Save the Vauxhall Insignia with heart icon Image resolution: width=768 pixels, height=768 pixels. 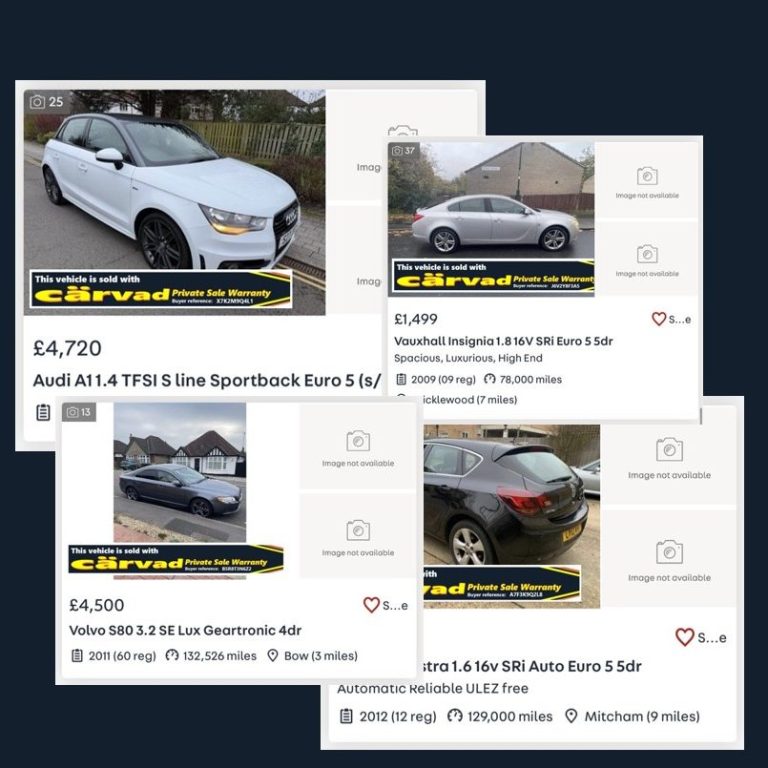[x=659, y=319]
